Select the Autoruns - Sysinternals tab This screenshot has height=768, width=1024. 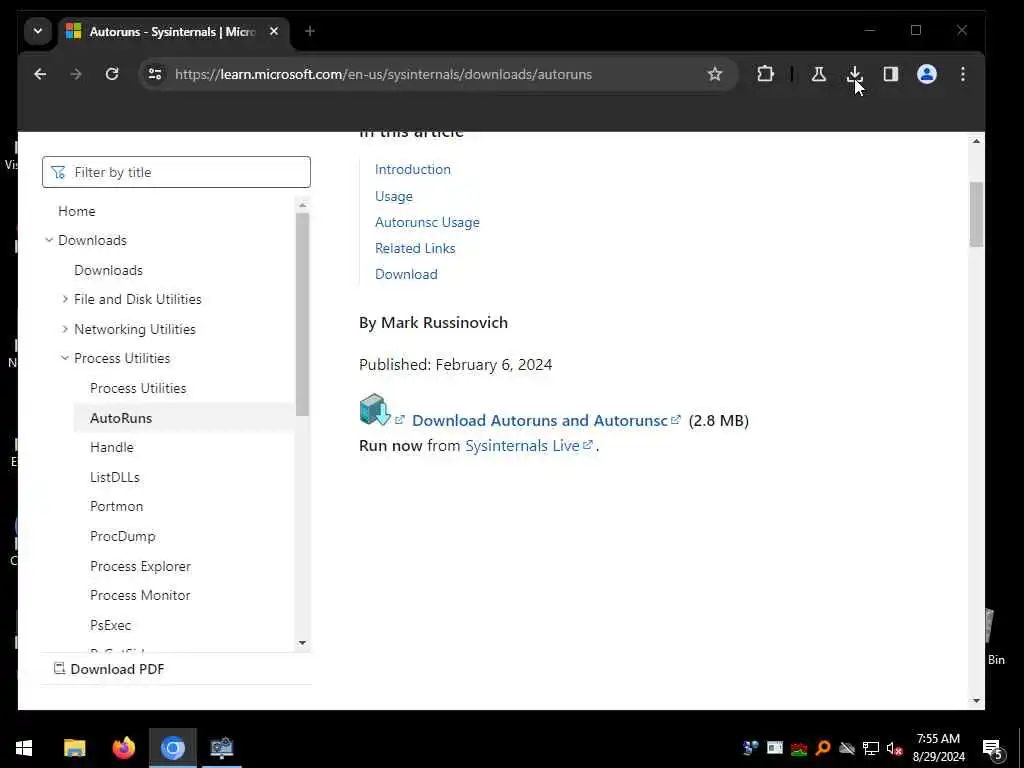coord(175,31)
